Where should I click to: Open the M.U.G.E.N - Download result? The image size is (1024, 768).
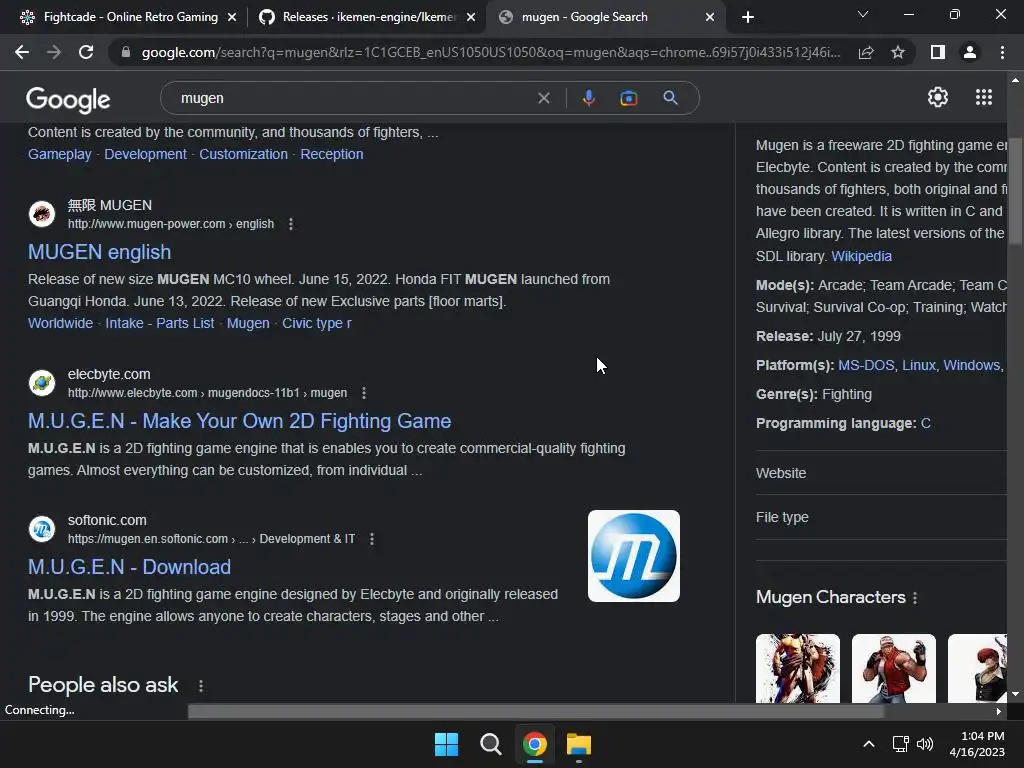[129, 568]
